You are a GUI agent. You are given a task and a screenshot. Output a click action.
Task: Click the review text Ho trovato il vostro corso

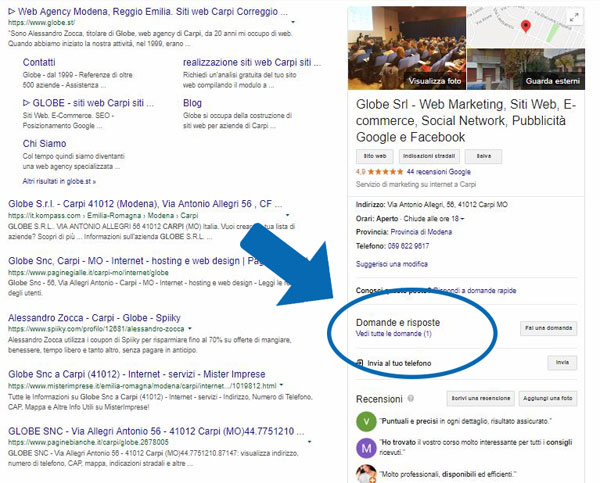[476, 447]
